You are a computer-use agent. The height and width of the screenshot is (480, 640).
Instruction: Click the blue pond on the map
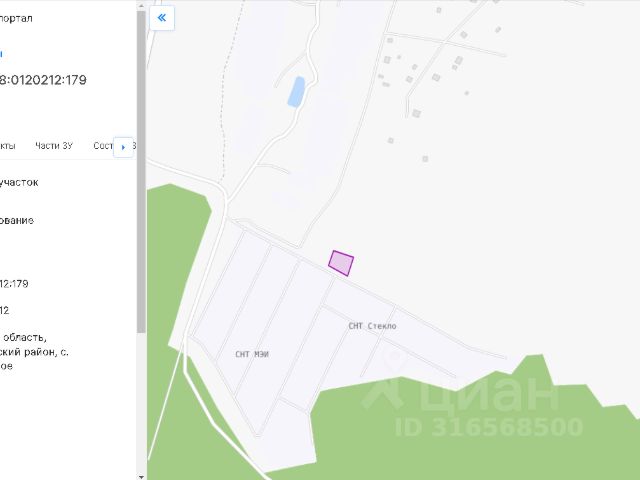(x=296, y=92)
